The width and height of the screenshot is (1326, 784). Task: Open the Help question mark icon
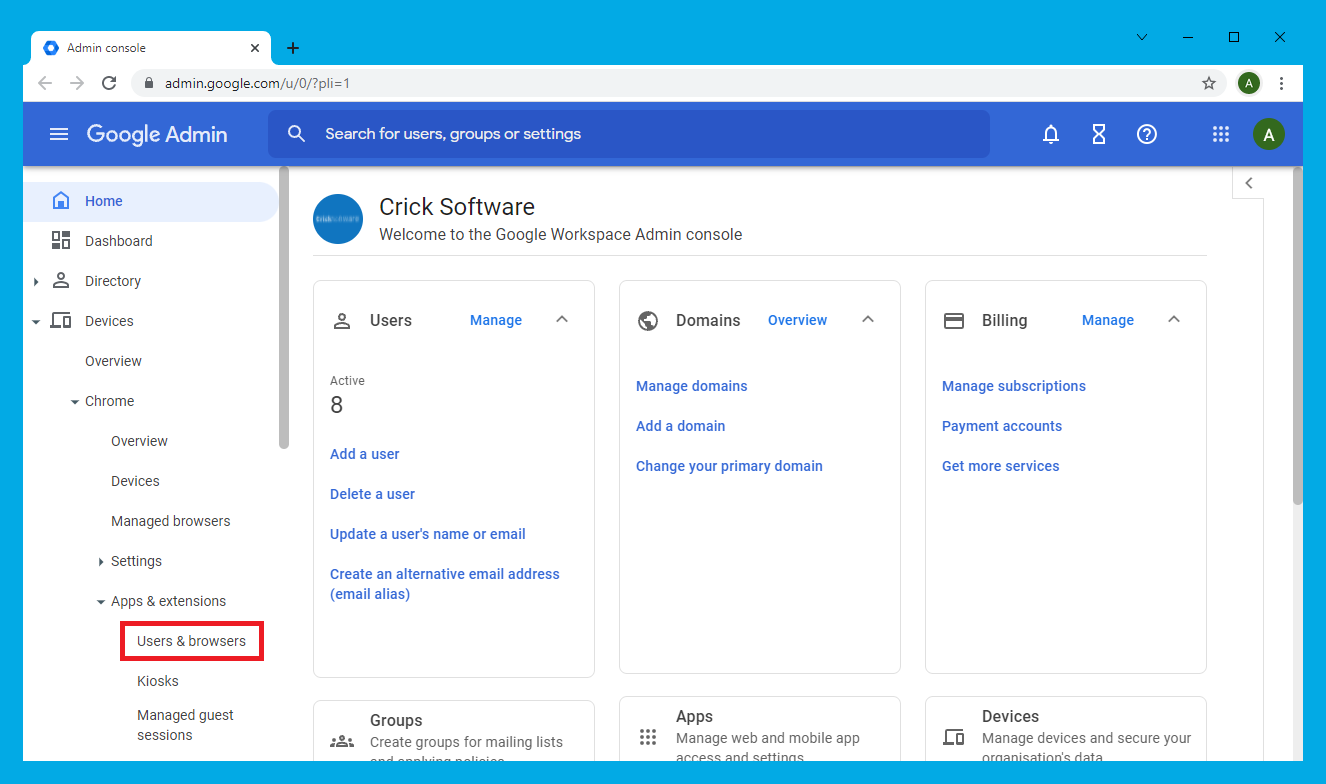click(x=1147, y=134)
